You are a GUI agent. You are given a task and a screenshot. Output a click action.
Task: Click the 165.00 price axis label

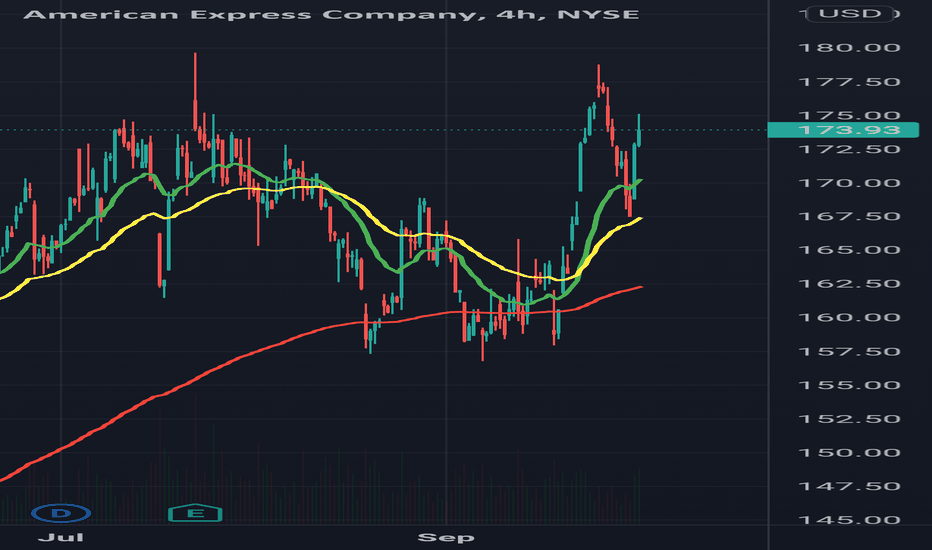coord(849,250)
